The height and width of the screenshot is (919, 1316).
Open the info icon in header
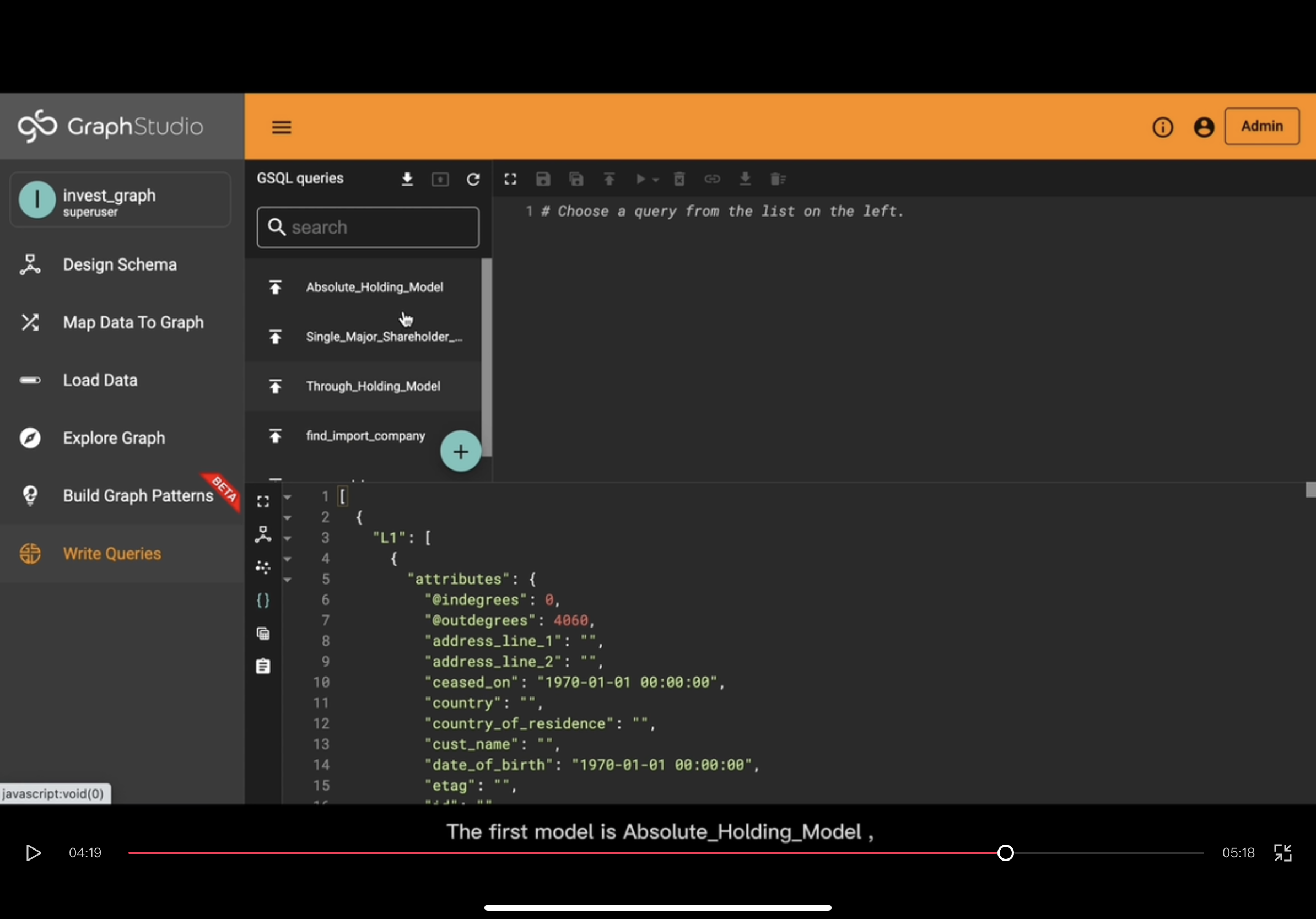pos(1162,127)
